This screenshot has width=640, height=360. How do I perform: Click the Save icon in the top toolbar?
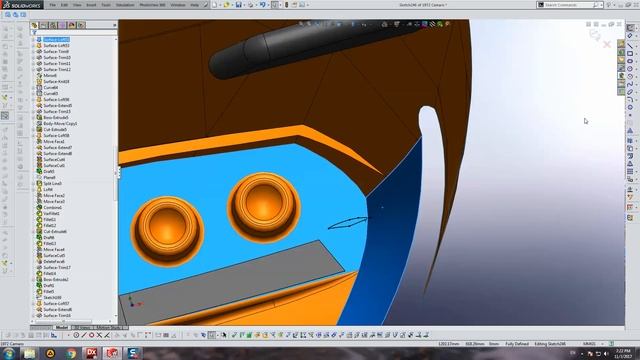pos(238,5)
